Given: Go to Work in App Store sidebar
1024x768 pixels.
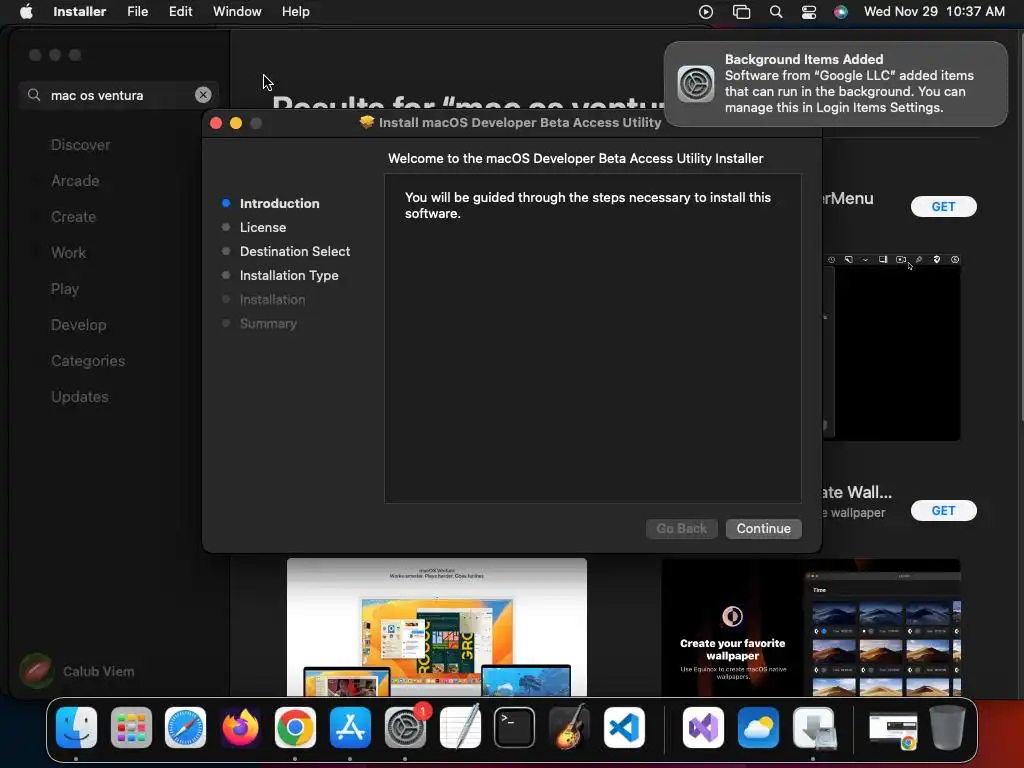Looking at the screenshot, I should point(69,253).
